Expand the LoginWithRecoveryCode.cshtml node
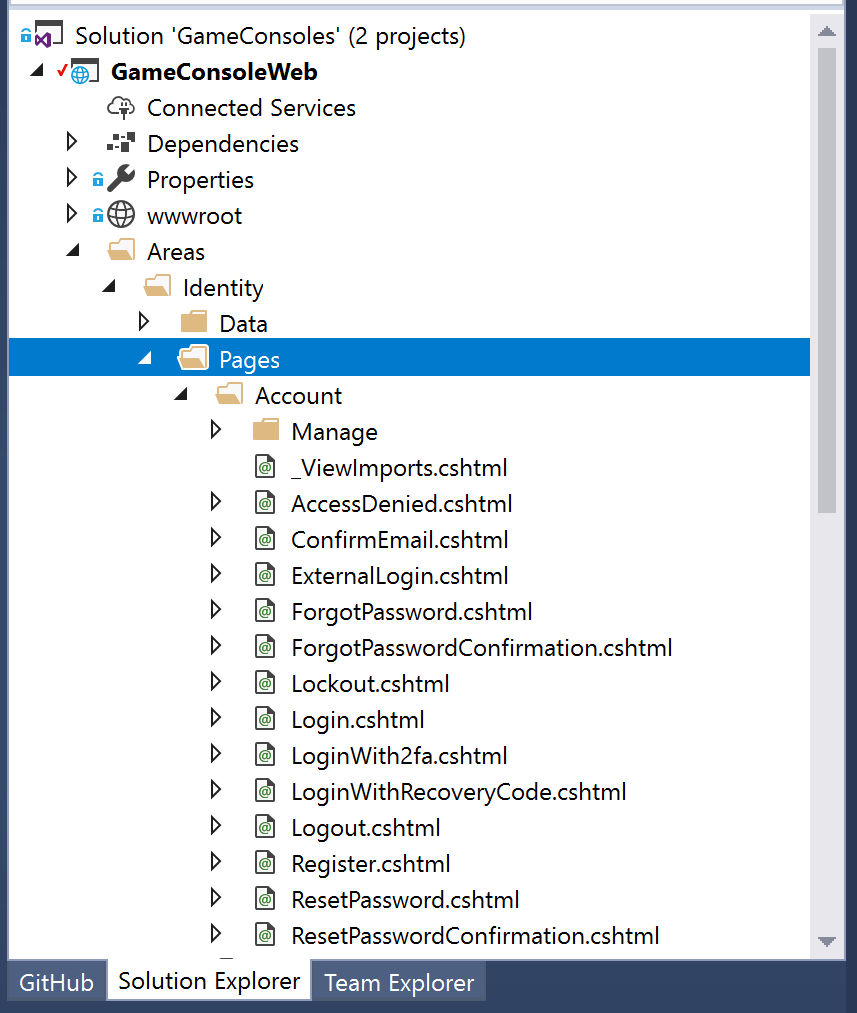 tap(216, 791)
